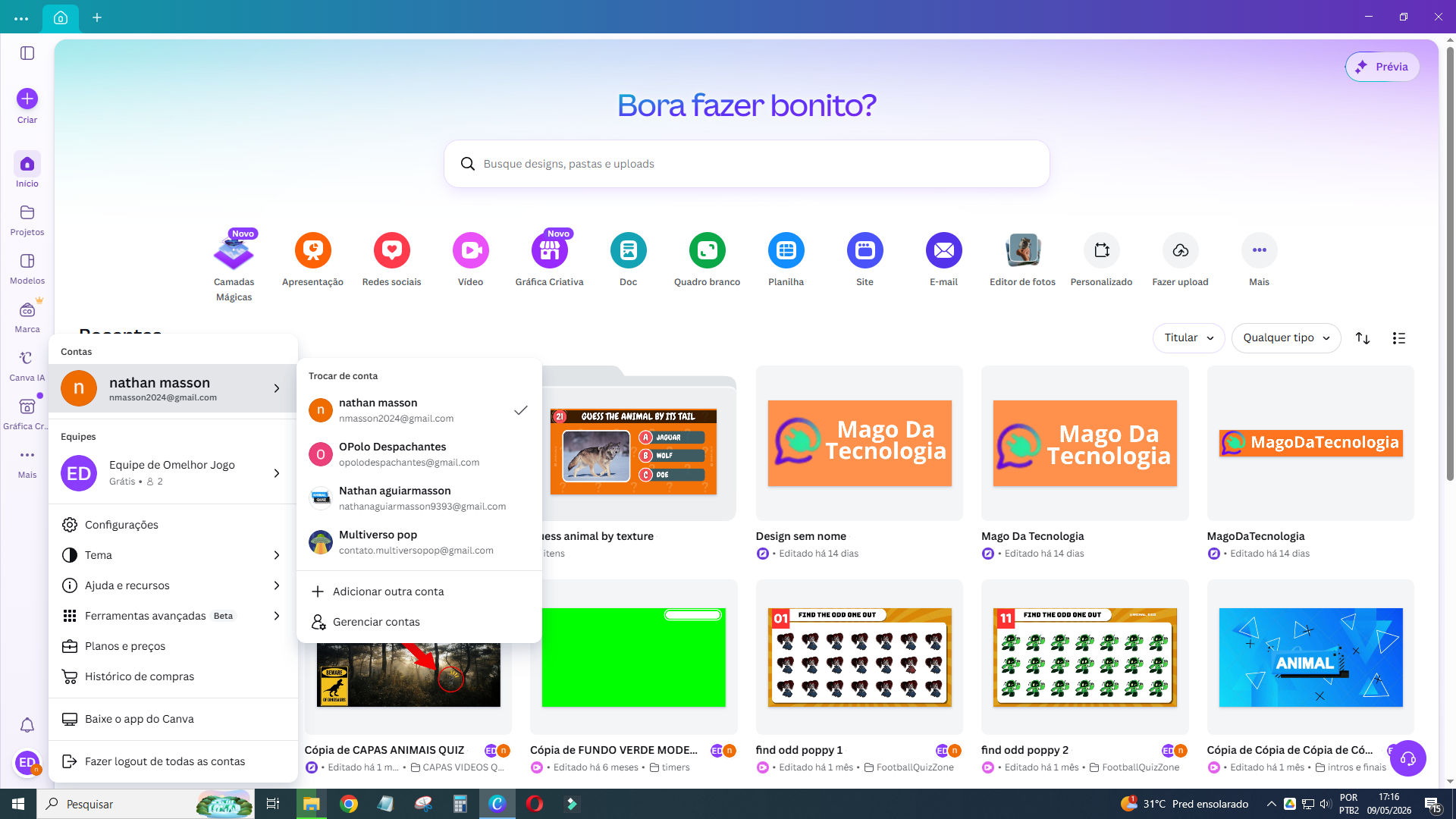Screen dimensions: 1456x819
Task: Open the FootballQuizZone folder link under poppy 1
Action: [x=908, y=767]
